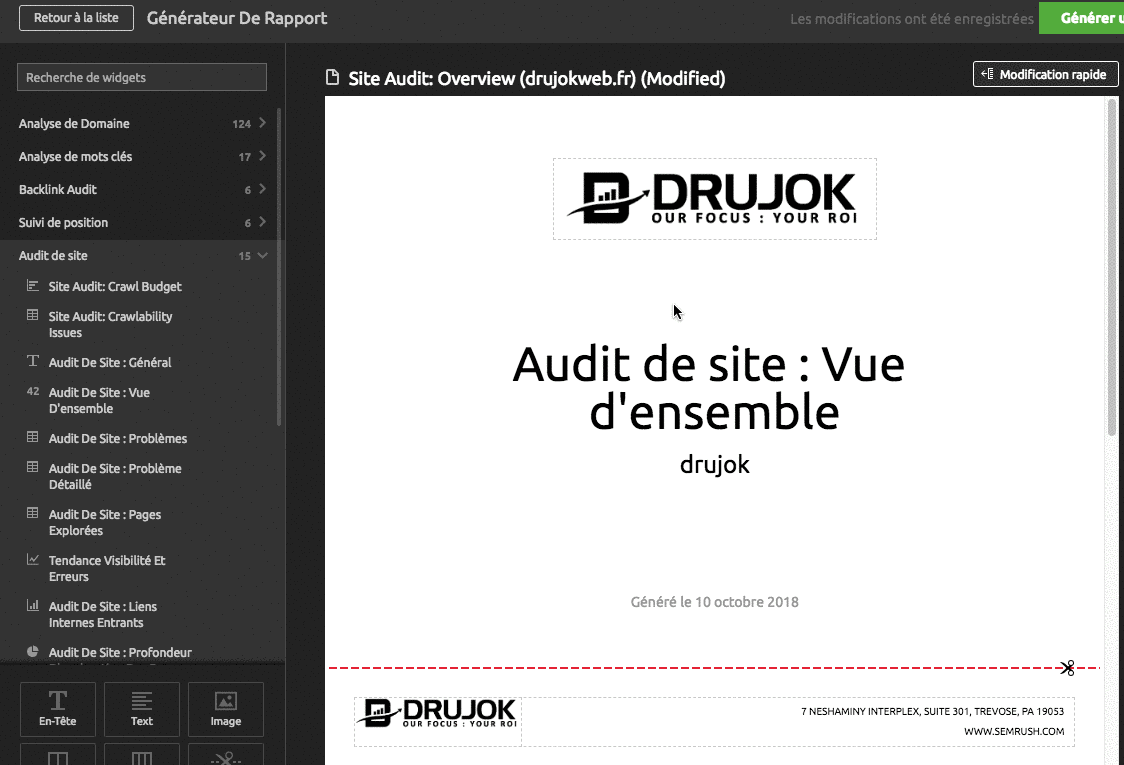This screenshot has height=765, width=1124.
Task: Add the three-column layout widget
Action: (141, 754)
